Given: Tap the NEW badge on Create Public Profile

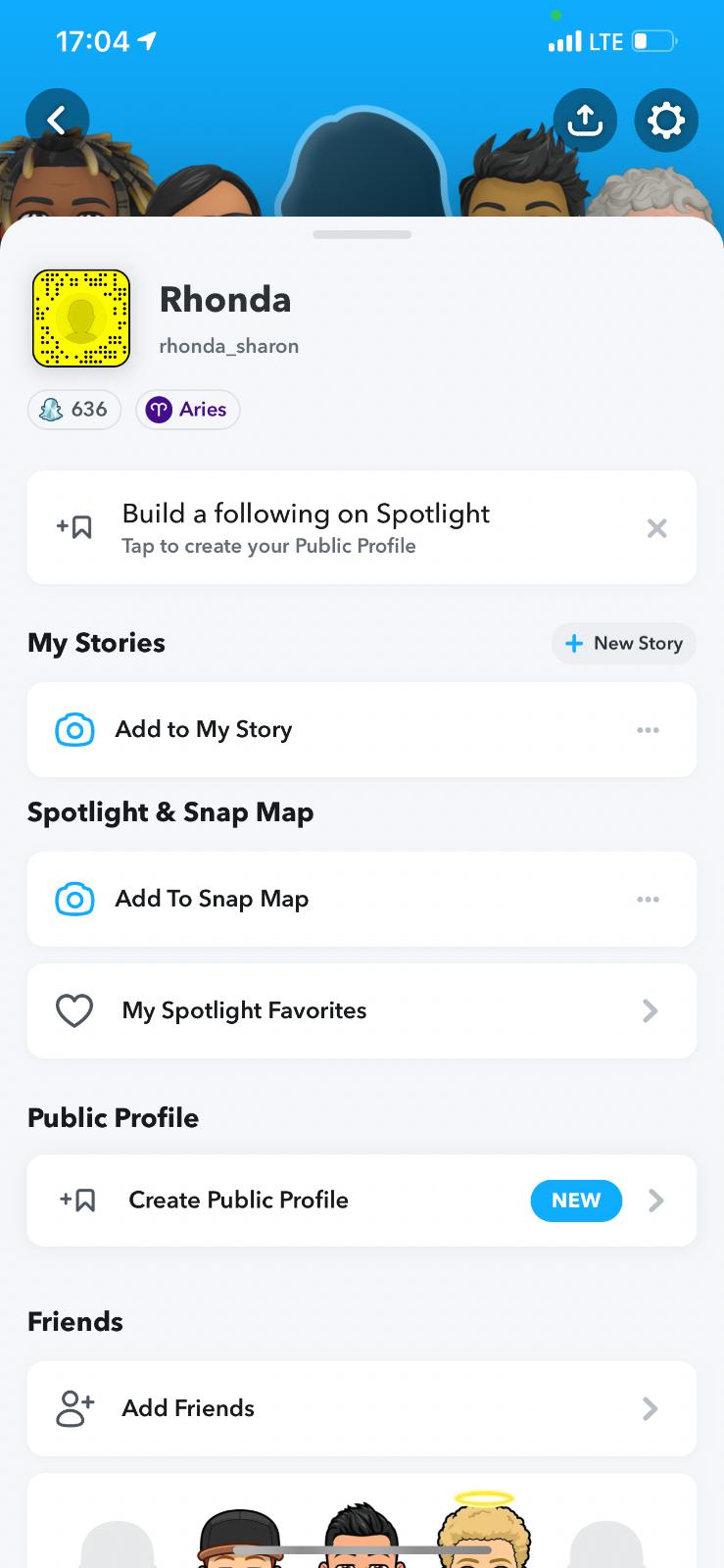Looking at the screenshot, I should pyautogui.click(x=576, y=1200).
